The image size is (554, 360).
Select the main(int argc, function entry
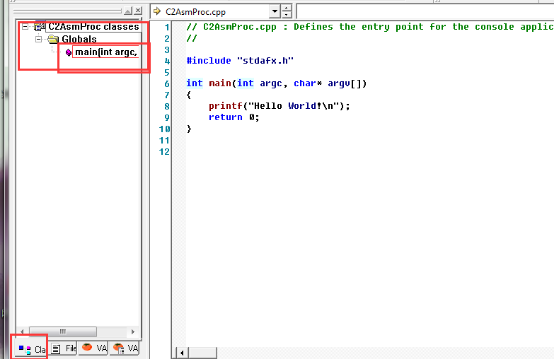coord(106,52)
